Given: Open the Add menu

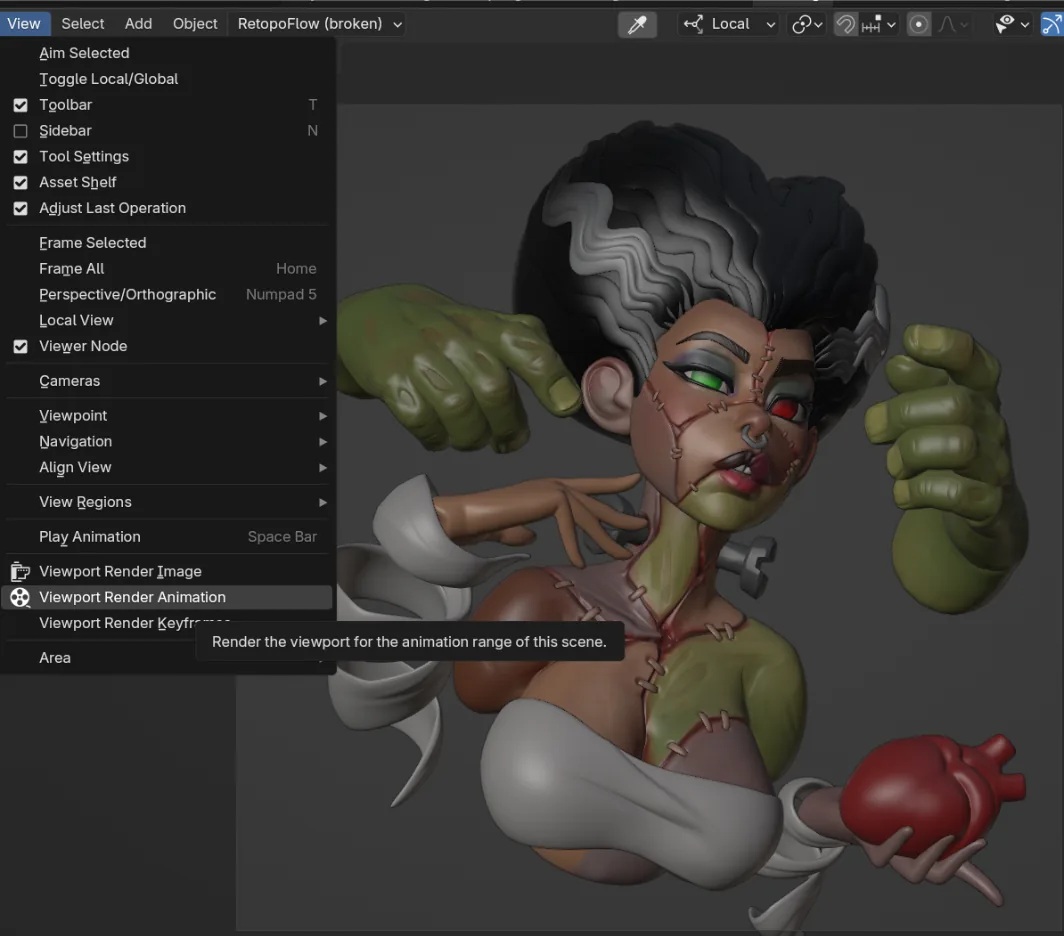Looking at the screenshot, I should 138,24.
